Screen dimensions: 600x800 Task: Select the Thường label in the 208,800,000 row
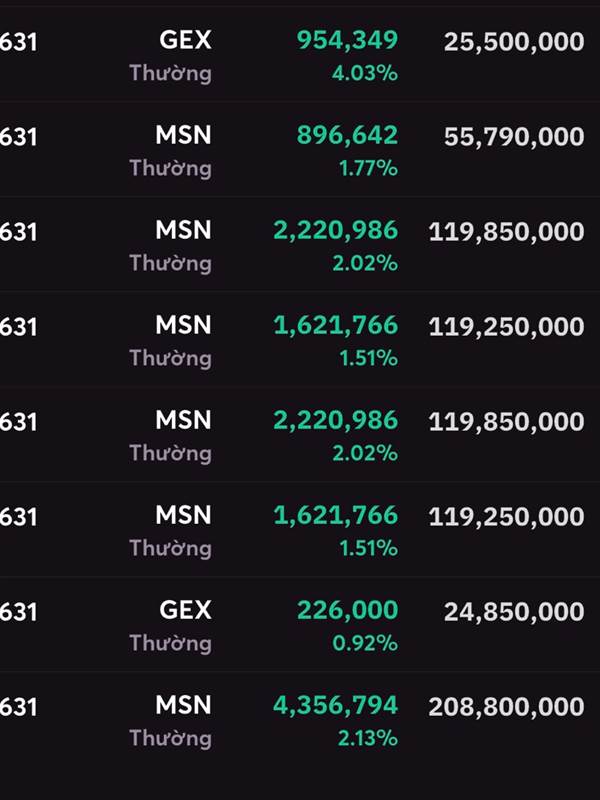coord(170,739)
